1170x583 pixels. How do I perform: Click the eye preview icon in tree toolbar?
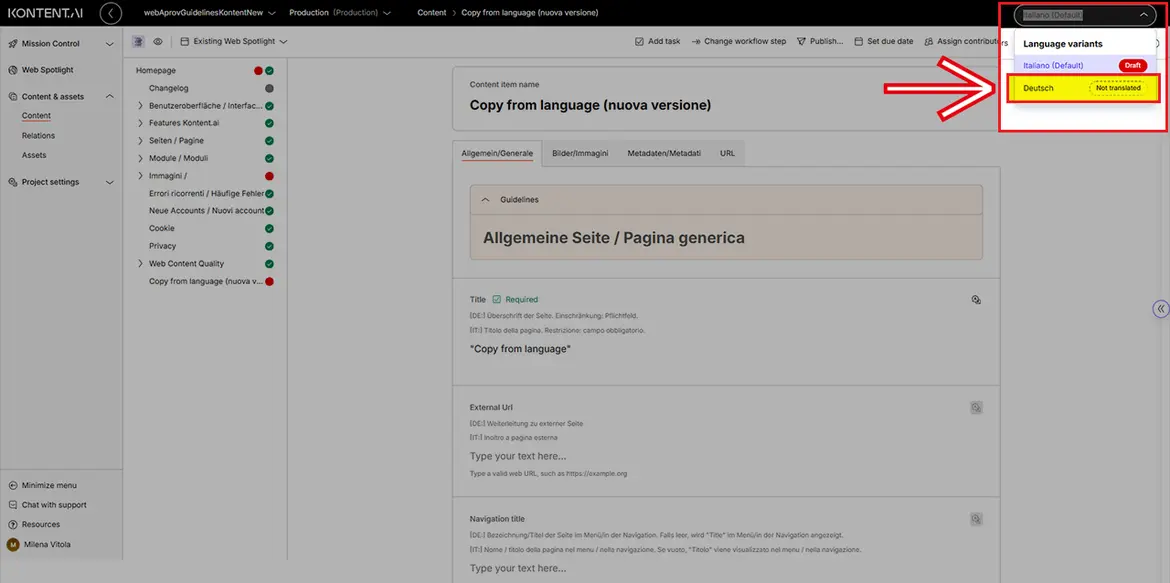pyautogui.click(x=158, y=42)
